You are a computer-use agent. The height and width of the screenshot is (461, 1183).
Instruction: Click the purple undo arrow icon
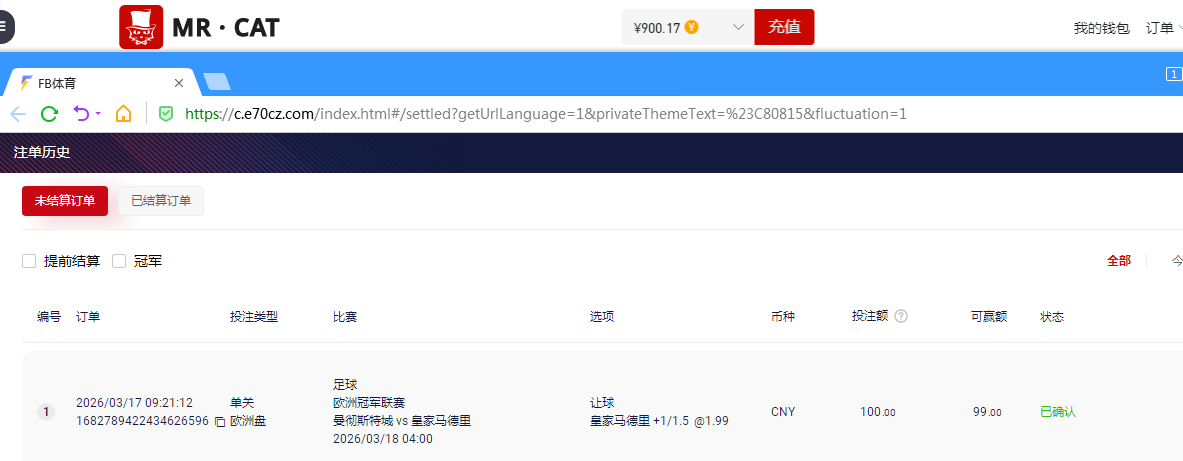(x=81, y=114)
